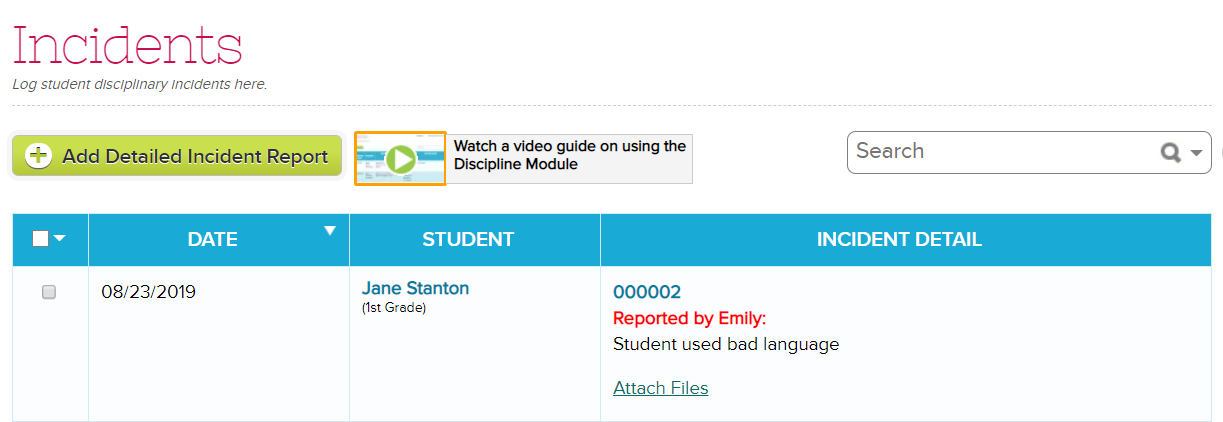Sort by the DATE column header

click(x=213, y=239)
